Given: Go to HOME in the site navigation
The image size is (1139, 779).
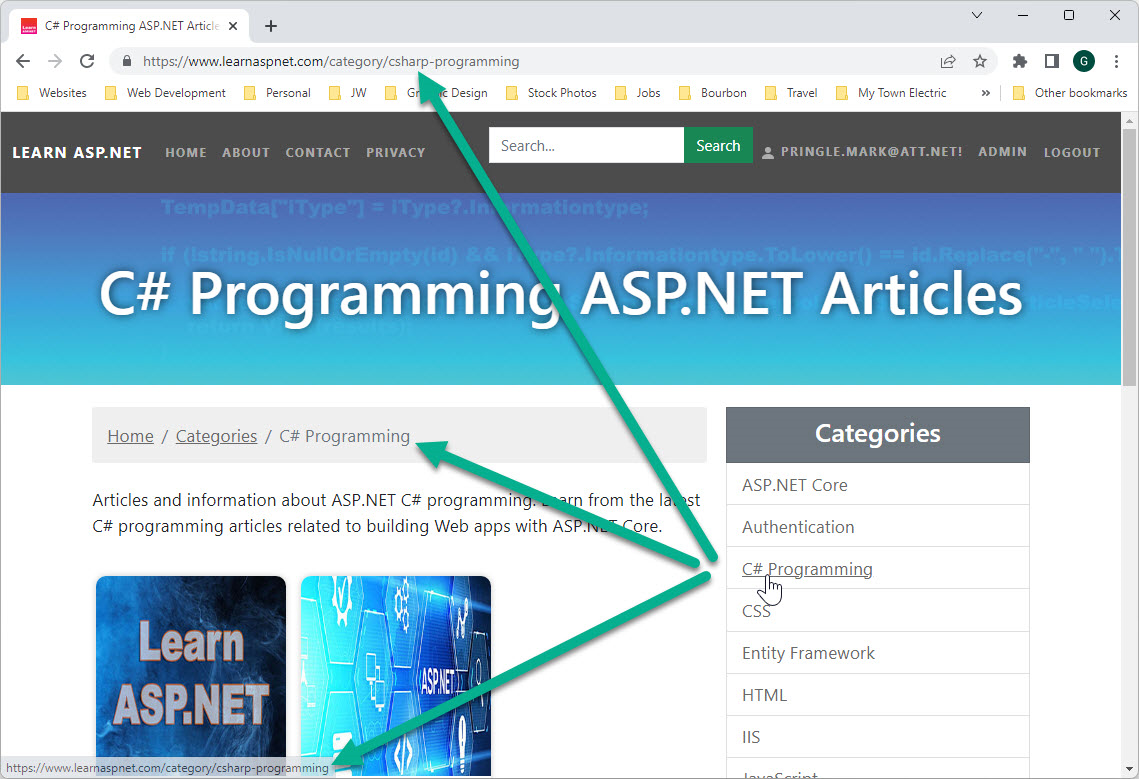Looking at the screenshot, I should point(186,153).
